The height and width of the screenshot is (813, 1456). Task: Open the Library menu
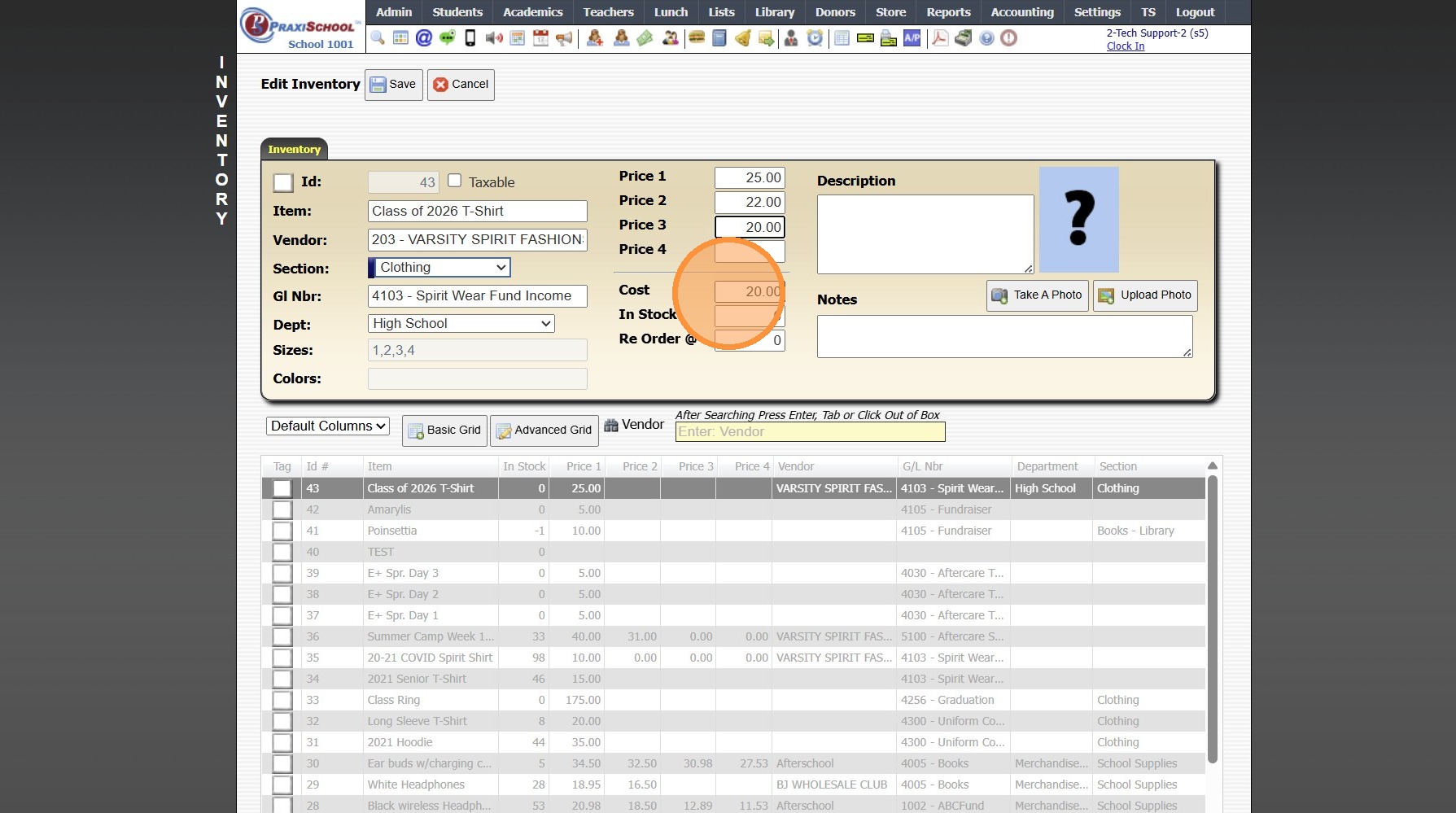774,12
